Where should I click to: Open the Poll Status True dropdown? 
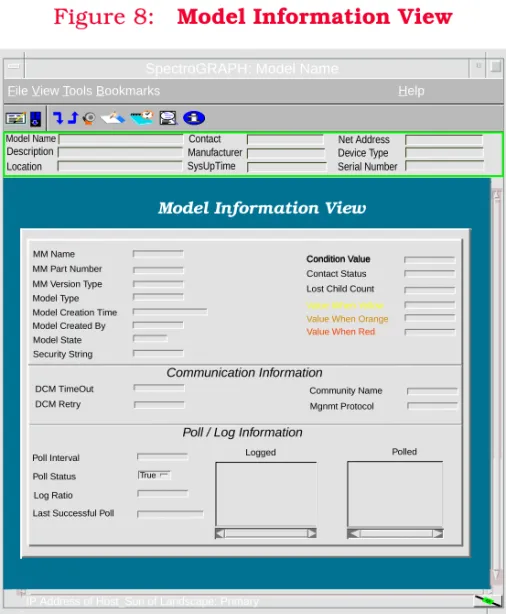pyautogui.click(x=154, y=475)
